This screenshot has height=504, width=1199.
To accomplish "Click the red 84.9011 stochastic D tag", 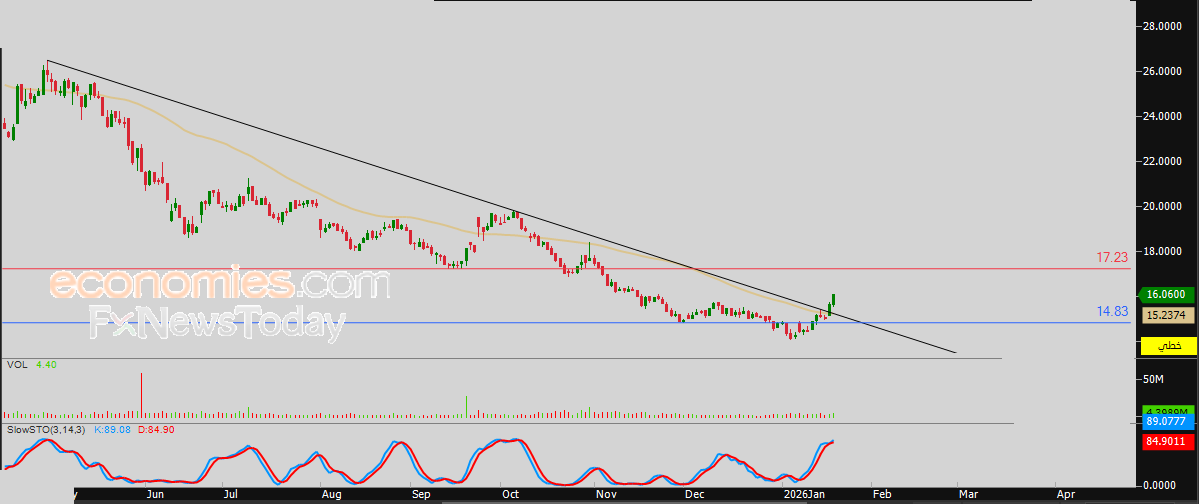I will click(1167, 439).
